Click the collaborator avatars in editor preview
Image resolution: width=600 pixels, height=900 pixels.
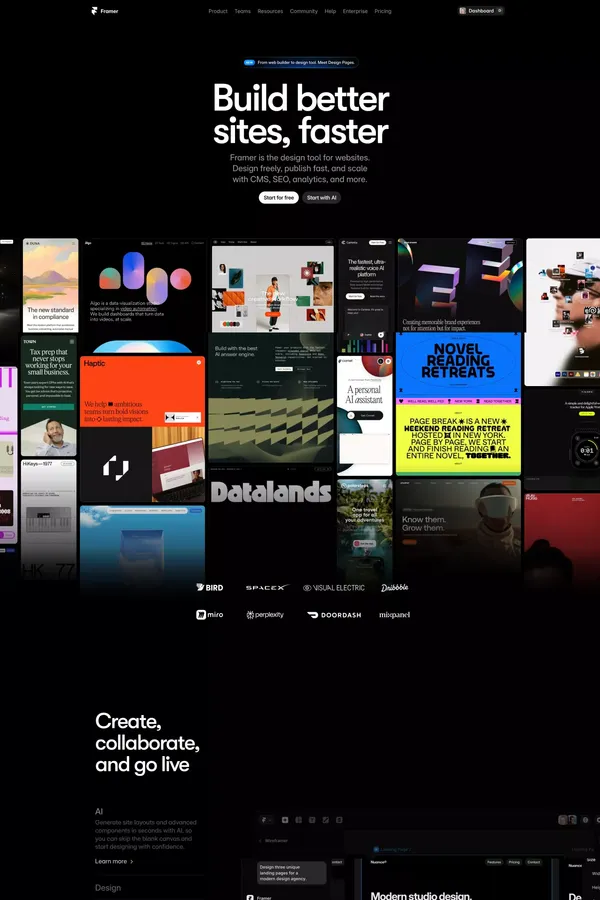(x=567, y=820)
